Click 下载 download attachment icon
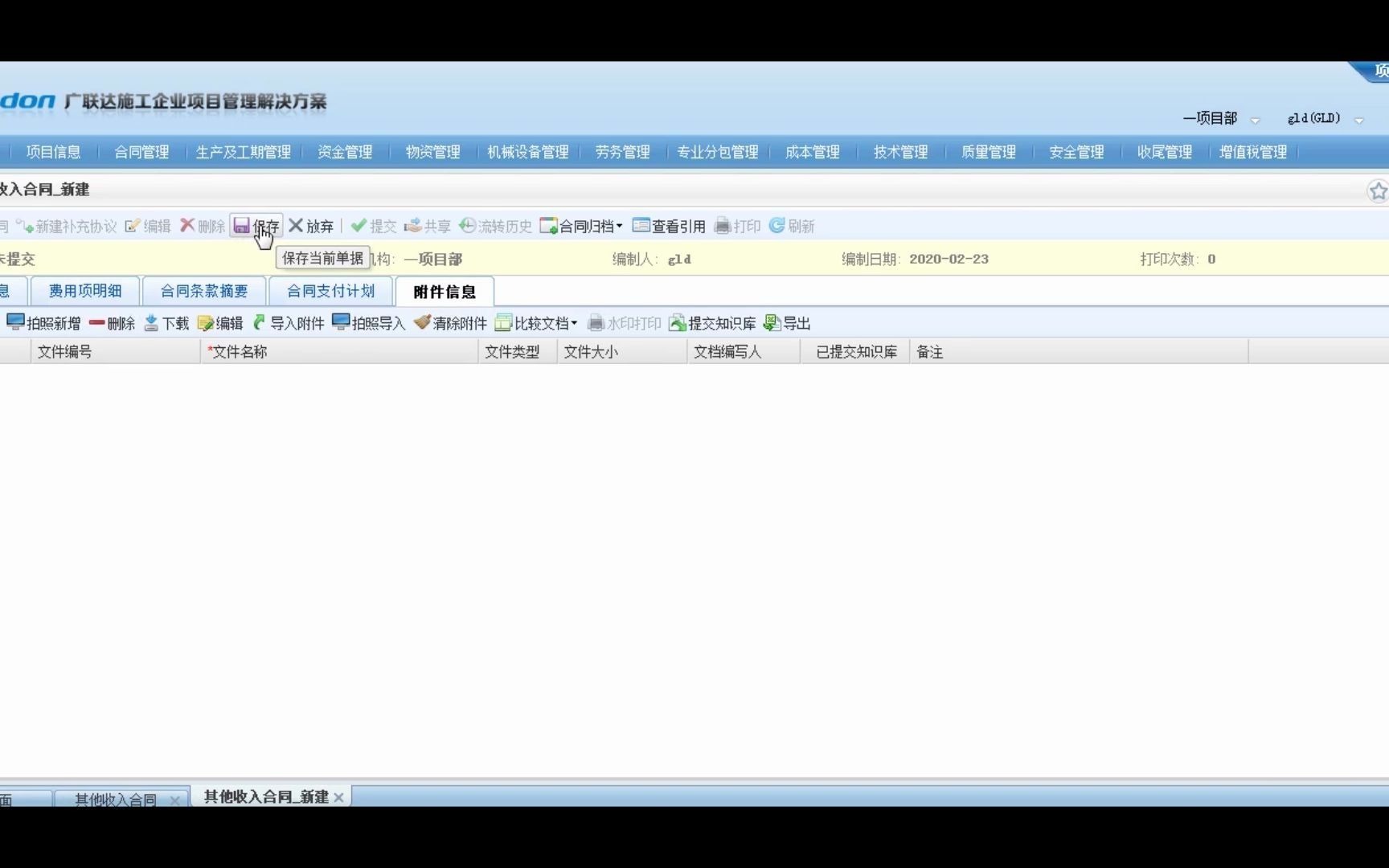 166,323
